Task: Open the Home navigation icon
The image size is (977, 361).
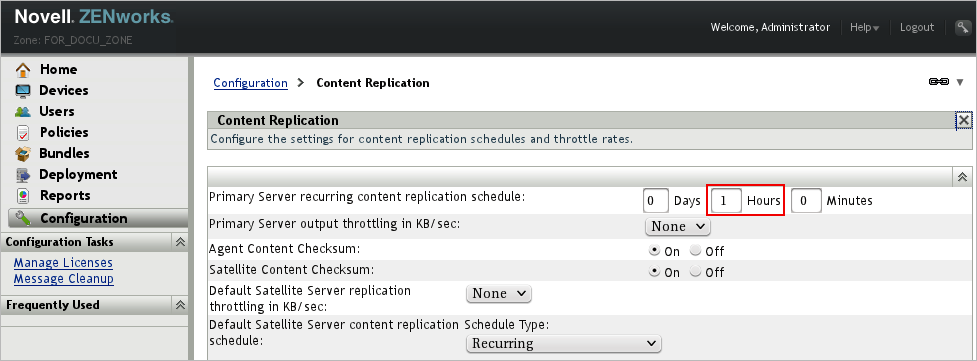Action: (x=23, y=70)
